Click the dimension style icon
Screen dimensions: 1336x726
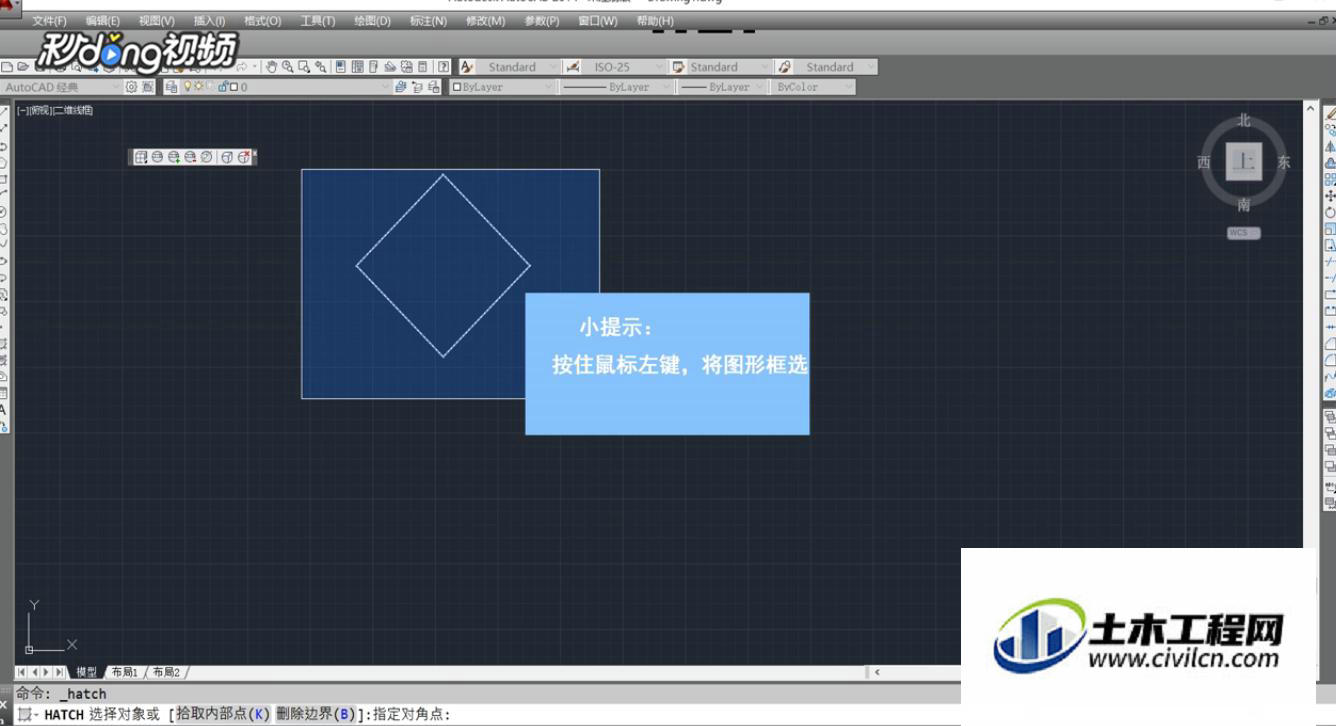click(573, 67)
